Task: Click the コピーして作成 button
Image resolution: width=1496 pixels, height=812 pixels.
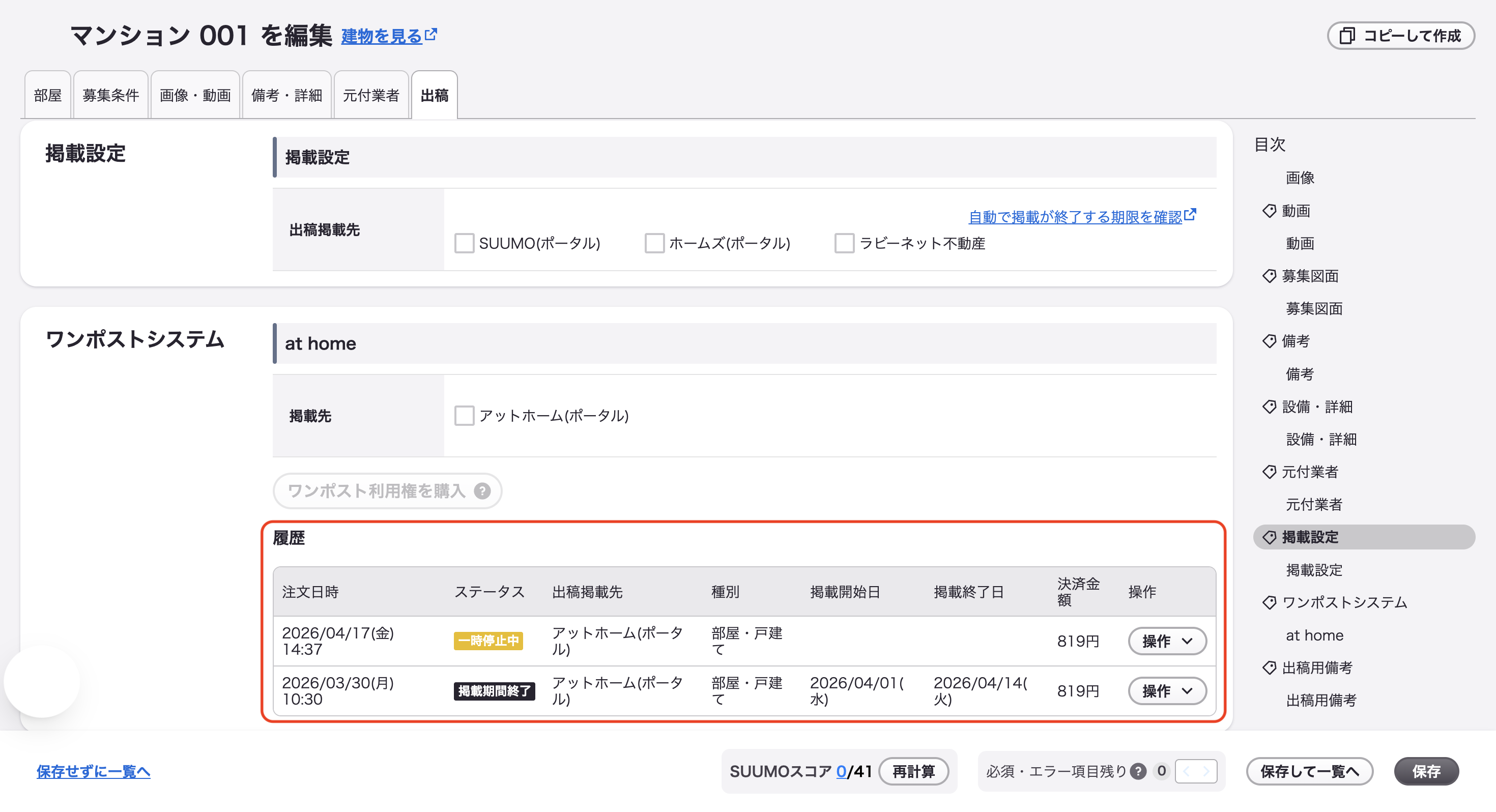Action: 1401,36
